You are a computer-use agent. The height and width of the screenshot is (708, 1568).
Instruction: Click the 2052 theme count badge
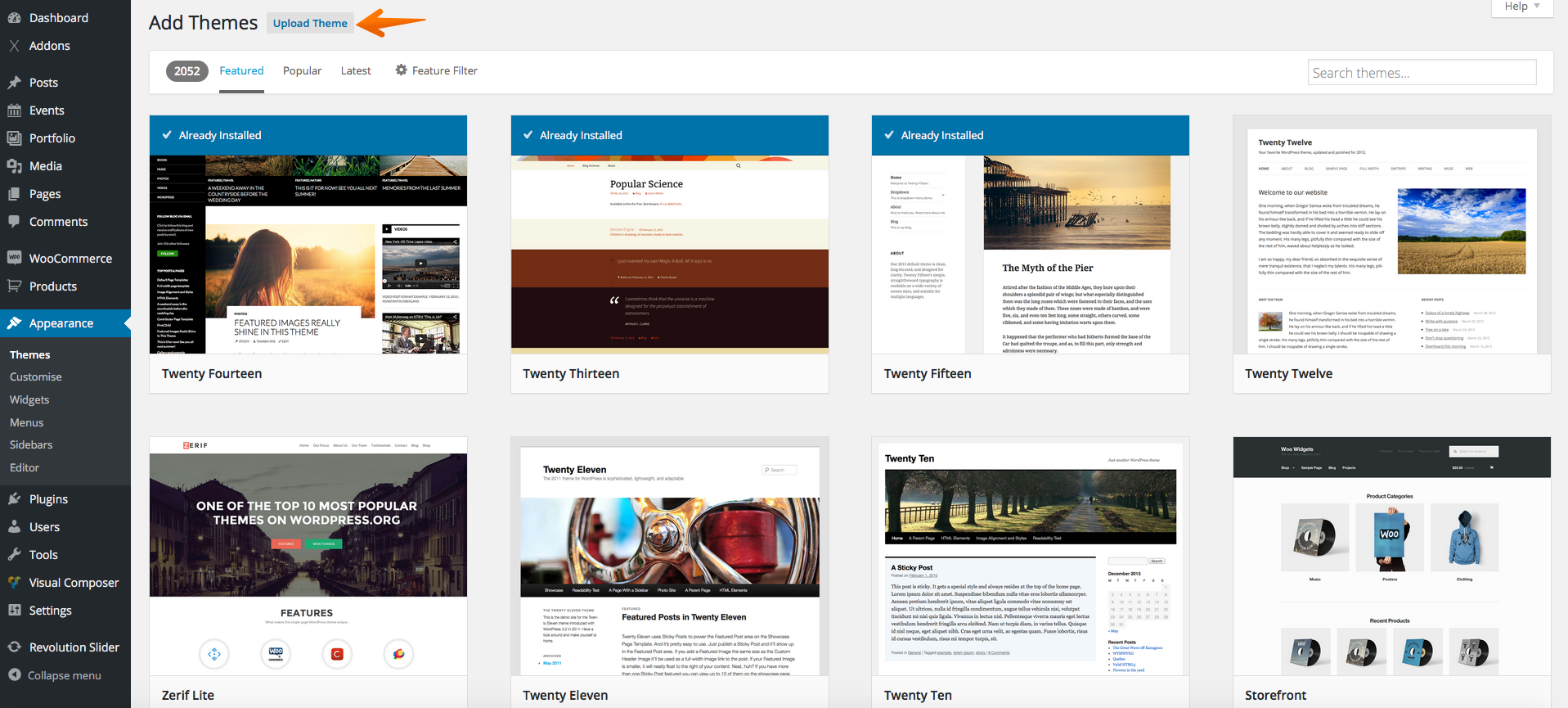187,71
